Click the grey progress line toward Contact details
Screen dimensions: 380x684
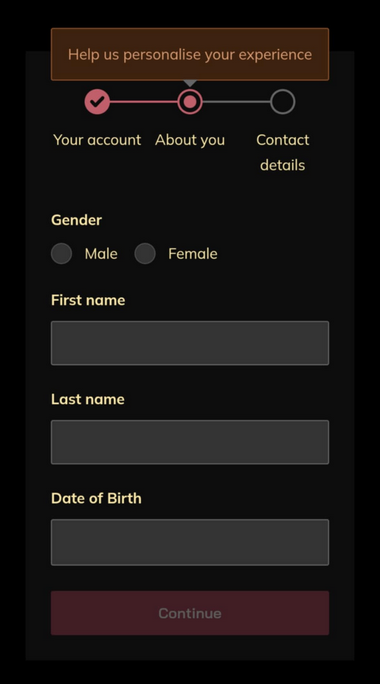click(236, 102)
